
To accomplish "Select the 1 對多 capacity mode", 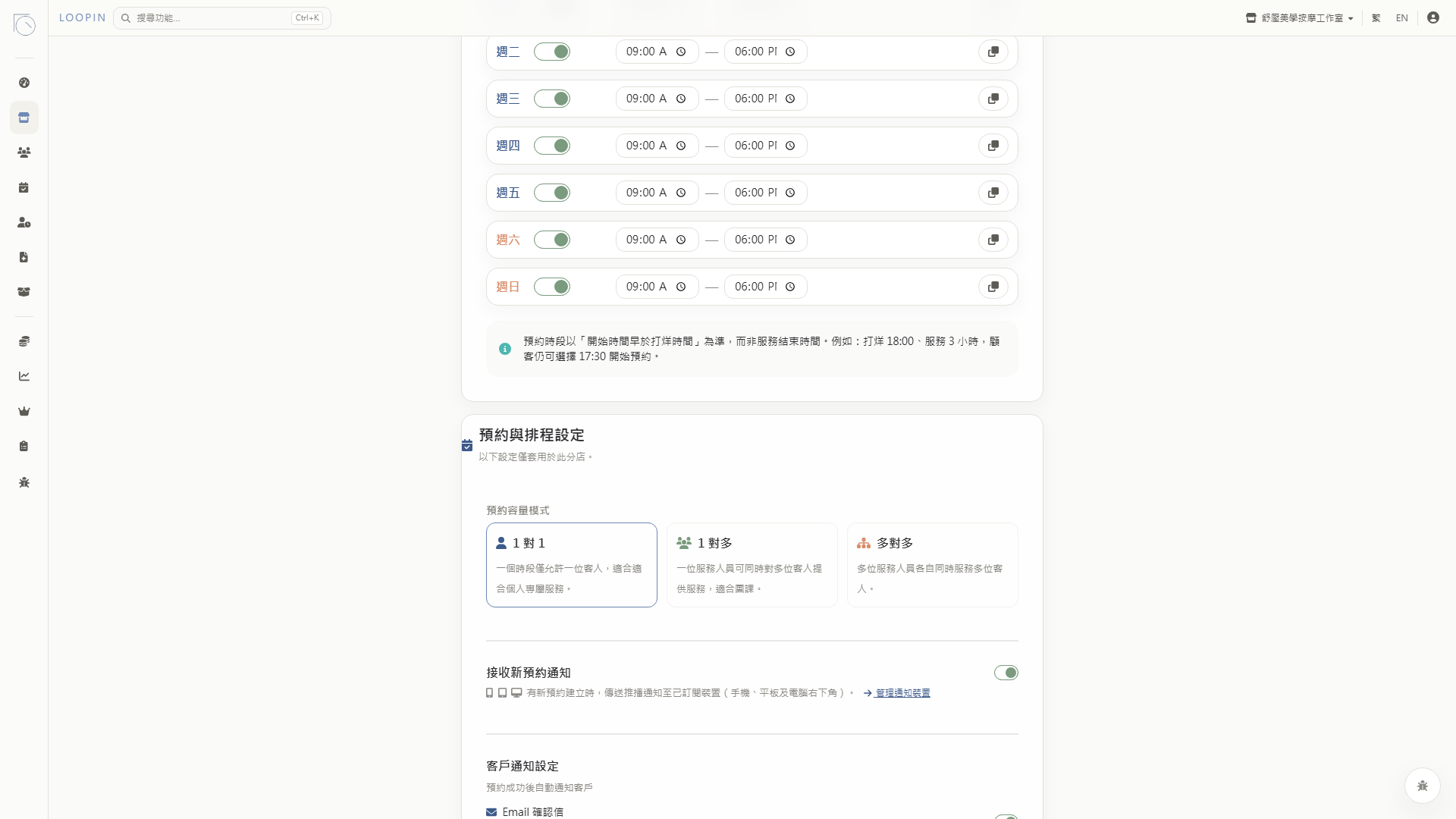I will (x=752, y=565).
